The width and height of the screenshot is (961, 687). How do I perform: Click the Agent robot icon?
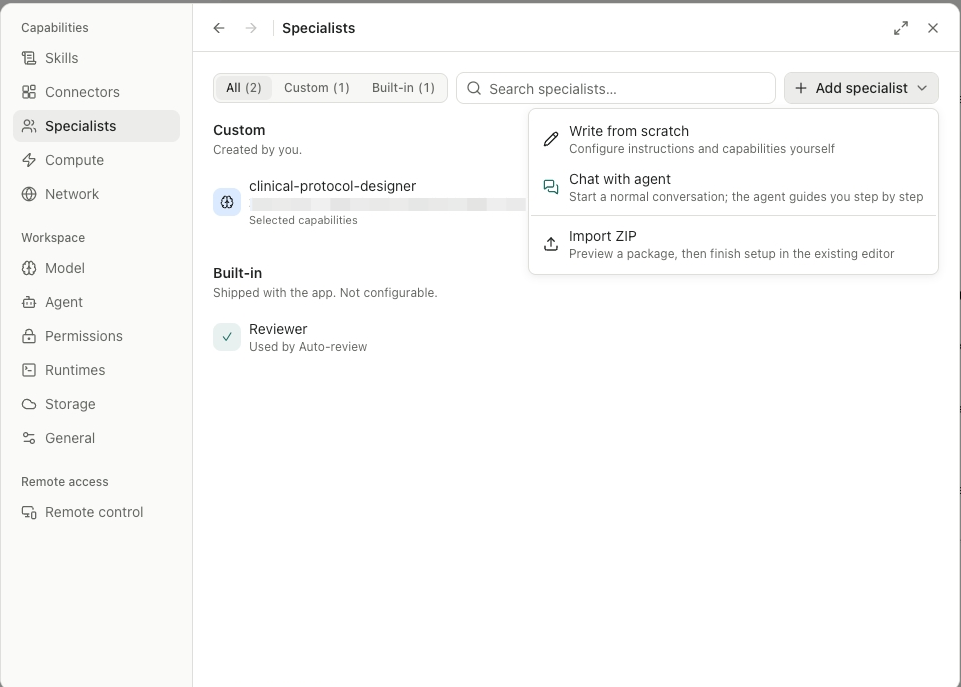pyautogui.click(x=29, y=302)
